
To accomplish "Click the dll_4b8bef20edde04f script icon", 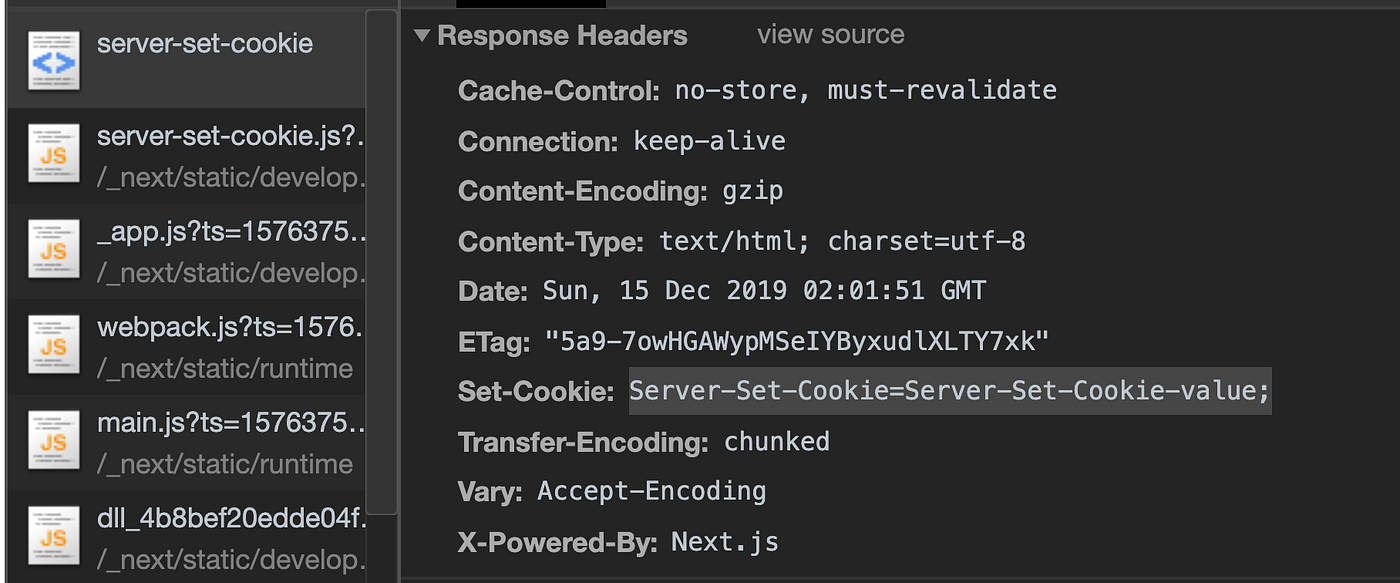I will [53, 533].
